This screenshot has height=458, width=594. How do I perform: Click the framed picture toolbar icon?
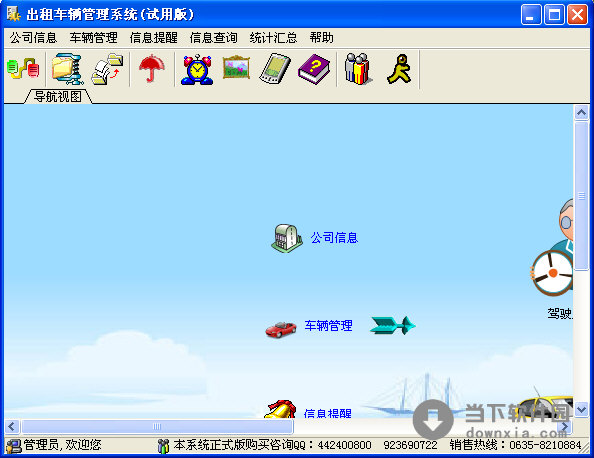[236, 67]
